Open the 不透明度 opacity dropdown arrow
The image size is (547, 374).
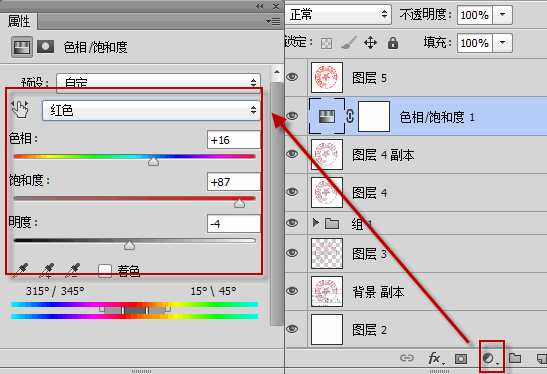tap(502, 15)
